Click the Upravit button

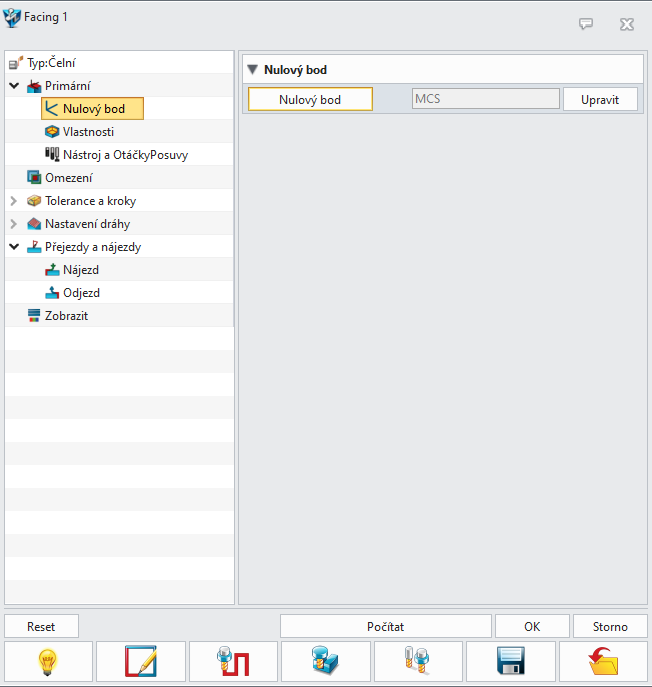[x=600, y=99]
